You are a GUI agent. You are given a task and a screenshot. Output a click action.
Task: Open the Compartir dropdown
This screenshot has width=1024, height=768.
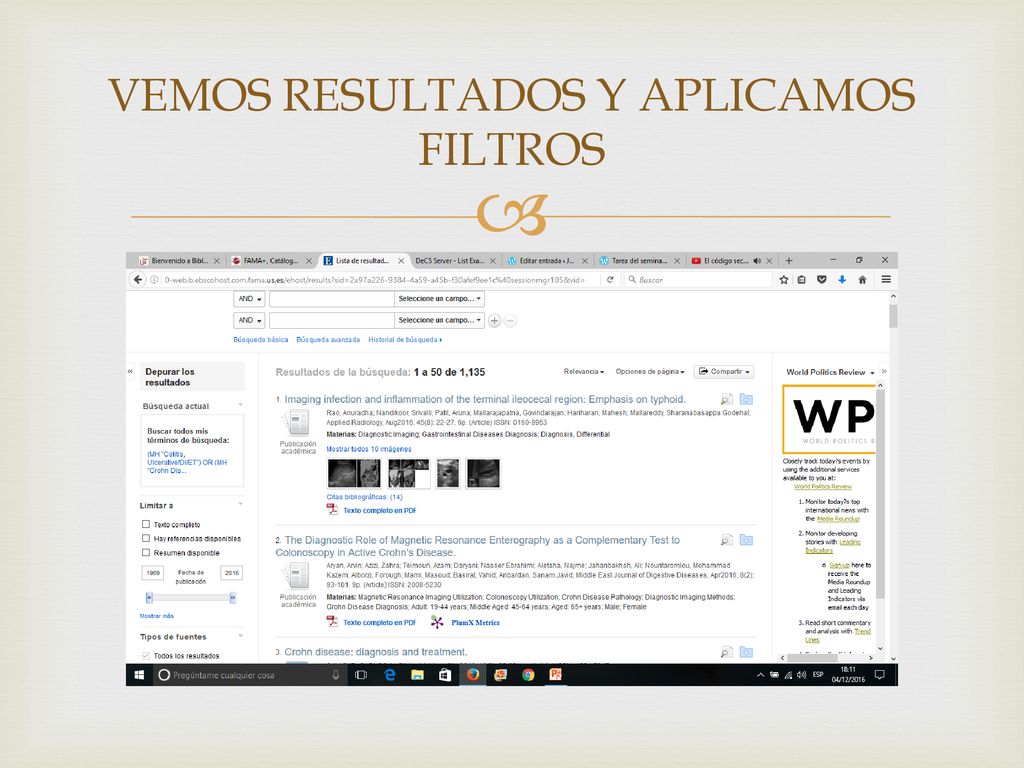click(x=724, y=372)
